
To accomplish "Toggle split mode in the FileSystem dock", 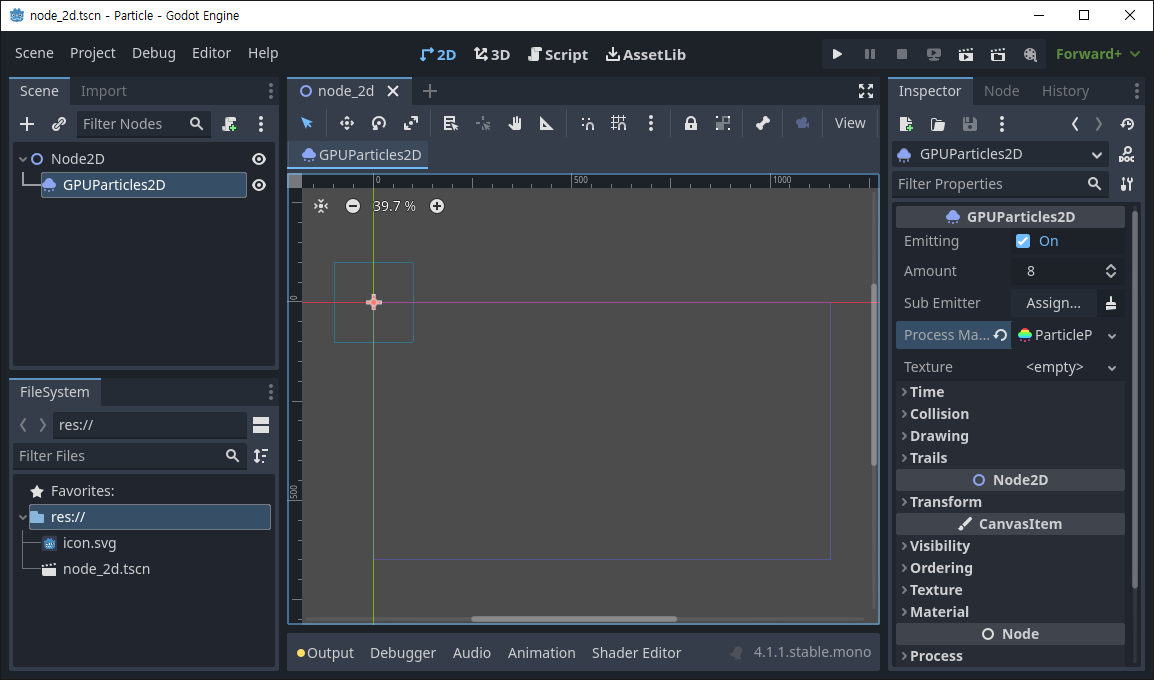I will (x=261, y=425).
